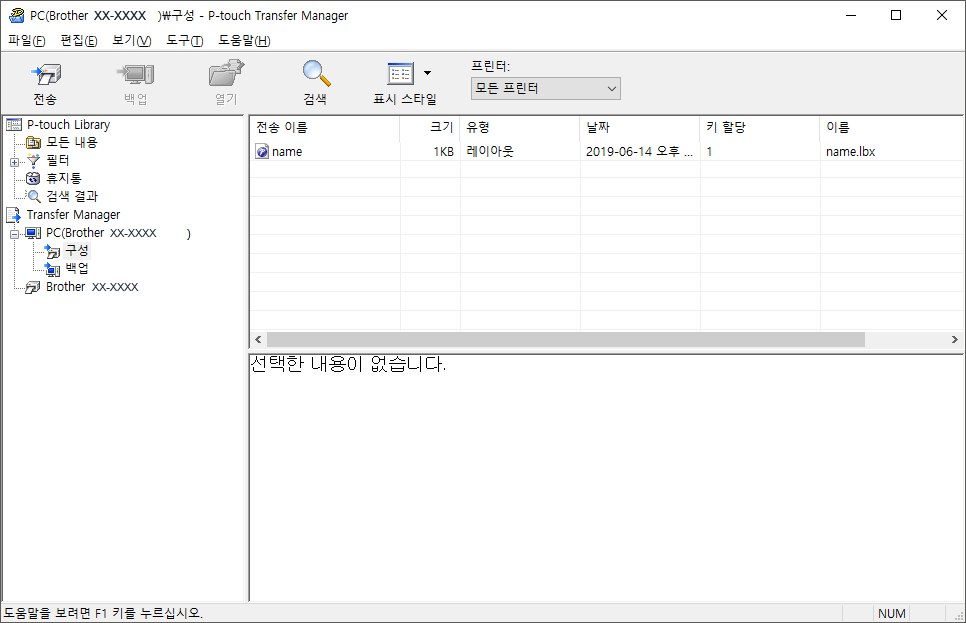Image resolution: width=966 pixels, height=623 pixels.
Task: Click the Brother XX-XXXX printer icon
Action: (33, 287)
